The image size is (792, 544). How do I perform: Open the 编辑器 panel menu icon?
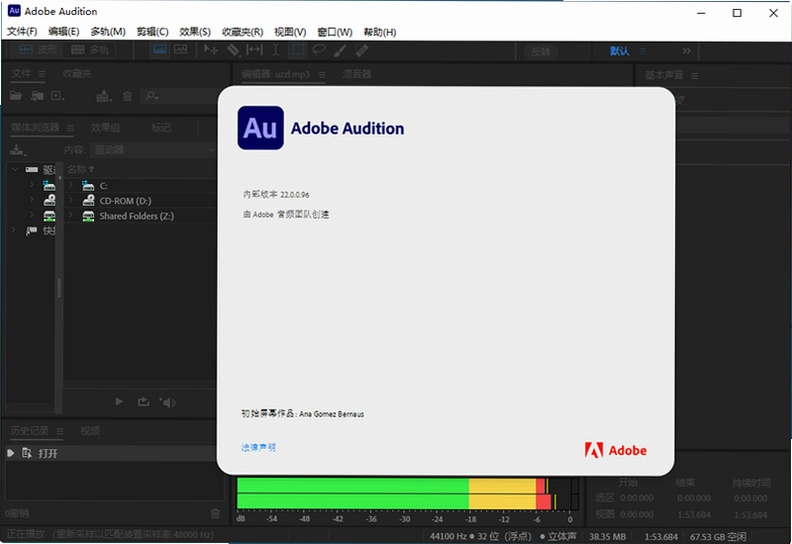coord(322,75)
